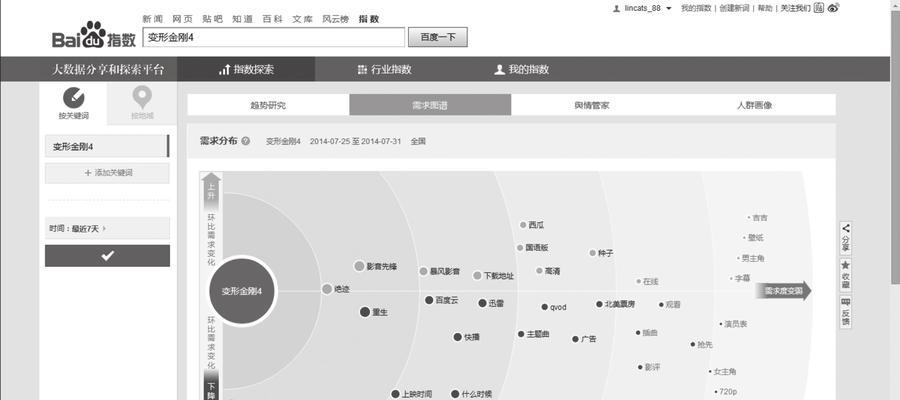Screen dimensions: 900x400
Task: Switch to 需求图谱 tab
Action: click(x=430, y=105)
